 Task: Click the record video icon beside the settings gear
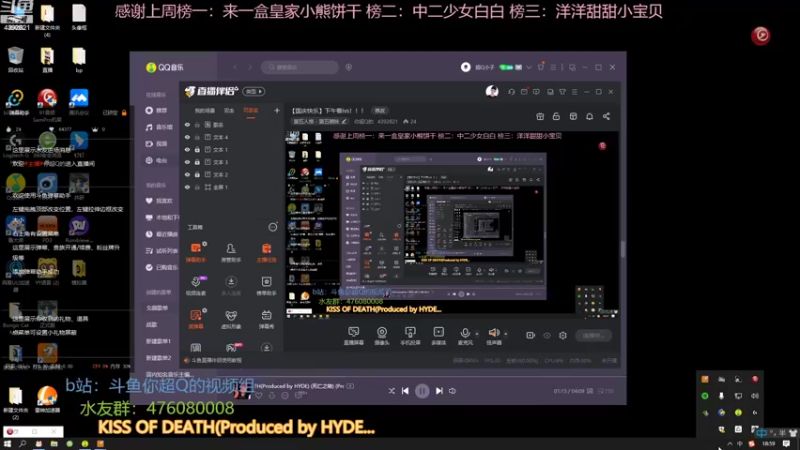tap(531, 335)
